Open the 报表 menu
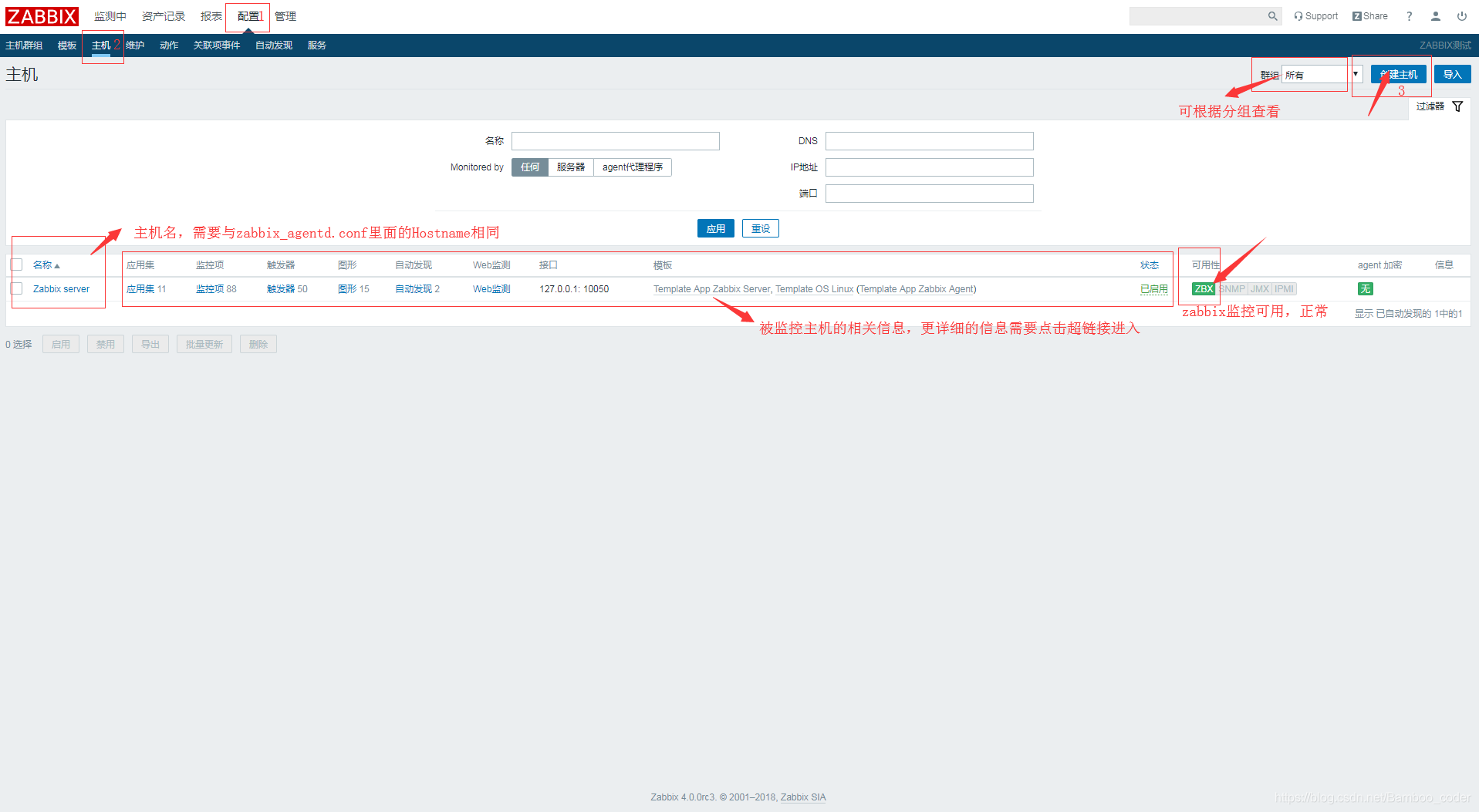The height and width of the screenshot is (812, 1479). coord(211,16)
